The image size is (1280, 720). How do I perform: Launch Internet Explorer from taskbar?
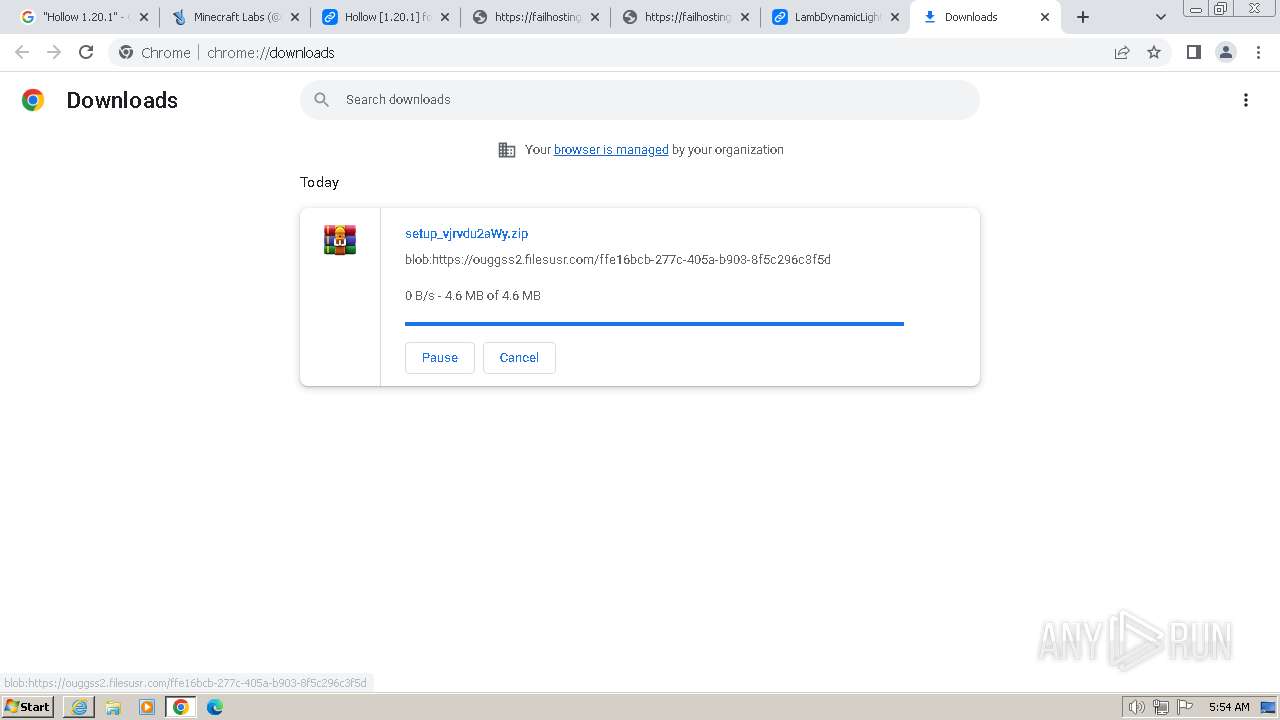click(79, 707)
